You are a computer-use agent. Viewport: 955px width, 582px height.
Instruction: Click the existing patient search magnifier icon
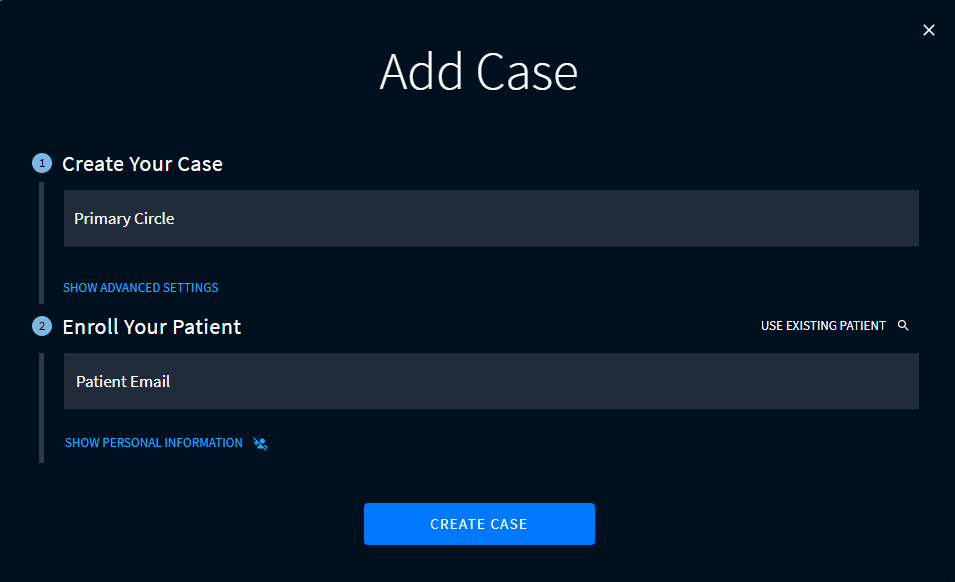click(903, 326)
